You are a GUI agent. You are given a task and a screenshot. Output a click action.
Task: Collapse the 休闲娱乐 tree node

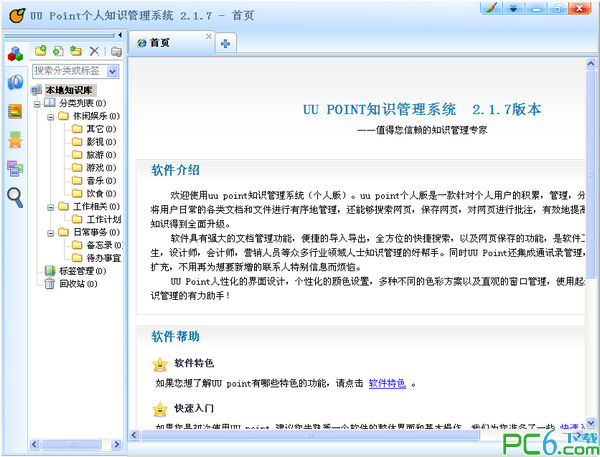[51, 117]
